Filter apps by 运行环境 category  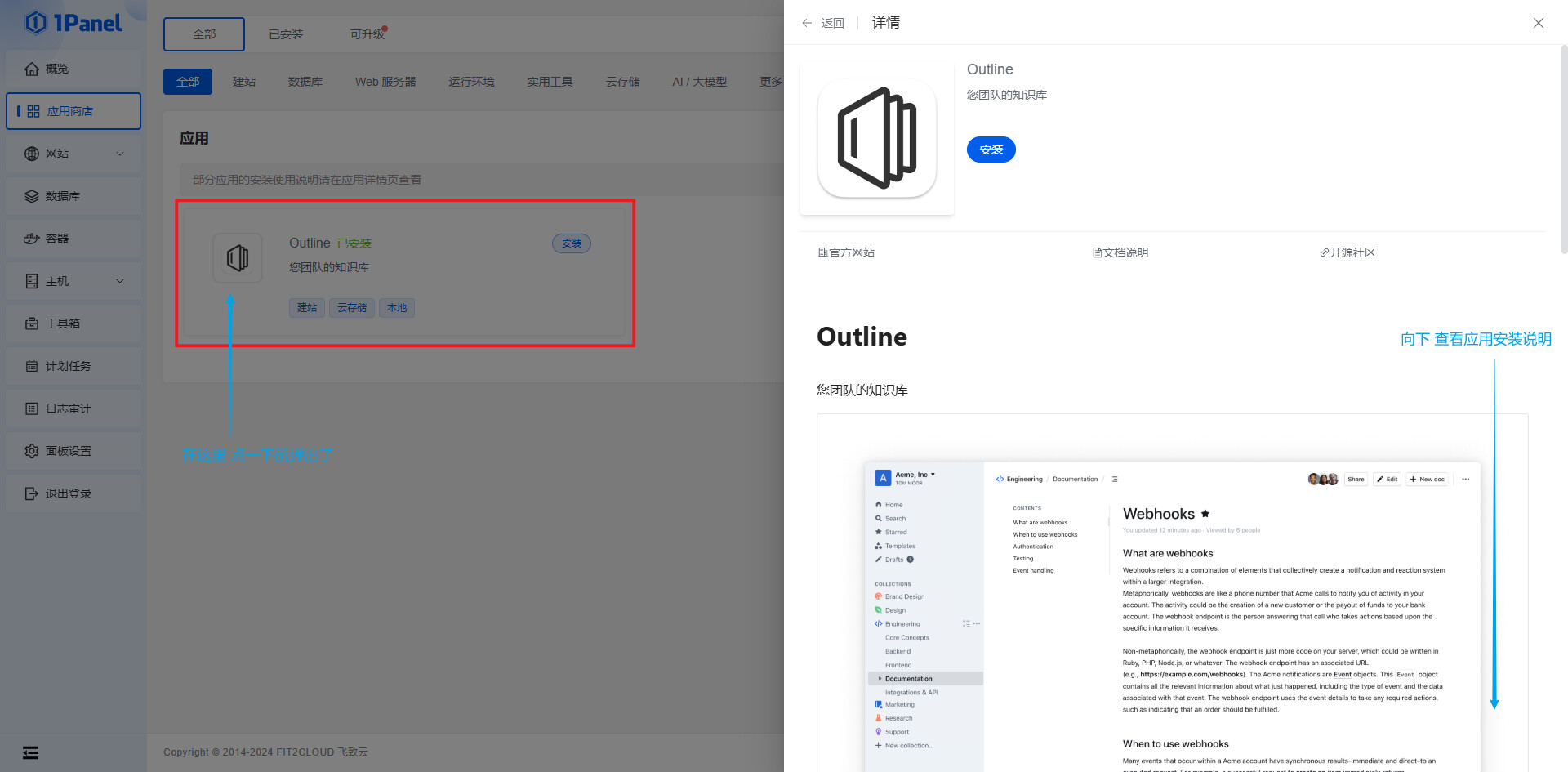(471, 82)
